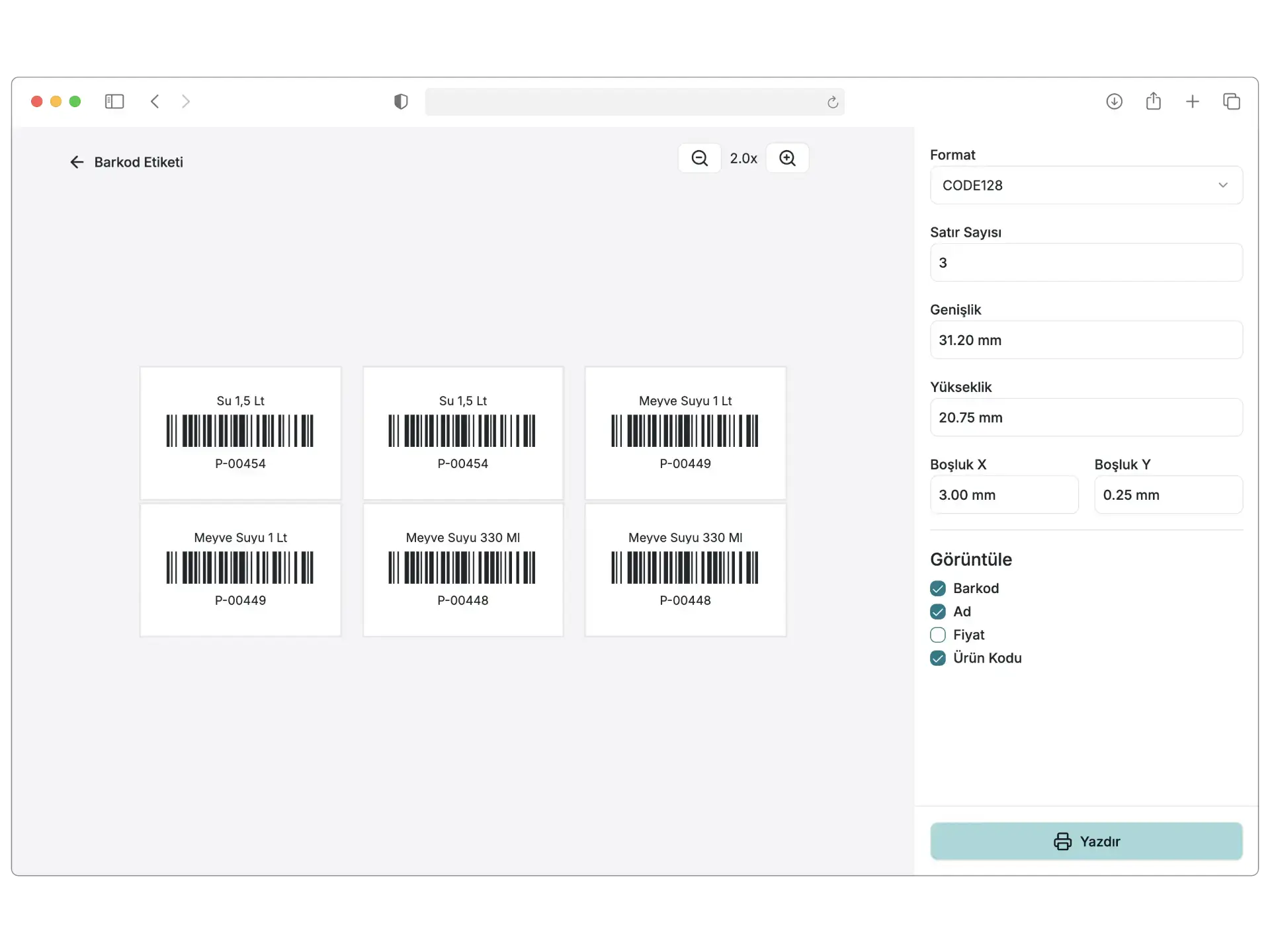Click the Genişlik 31.20 mm field
This screenshot has height=952, width=1270.
pyautogui.click(x=1085, y=340)
